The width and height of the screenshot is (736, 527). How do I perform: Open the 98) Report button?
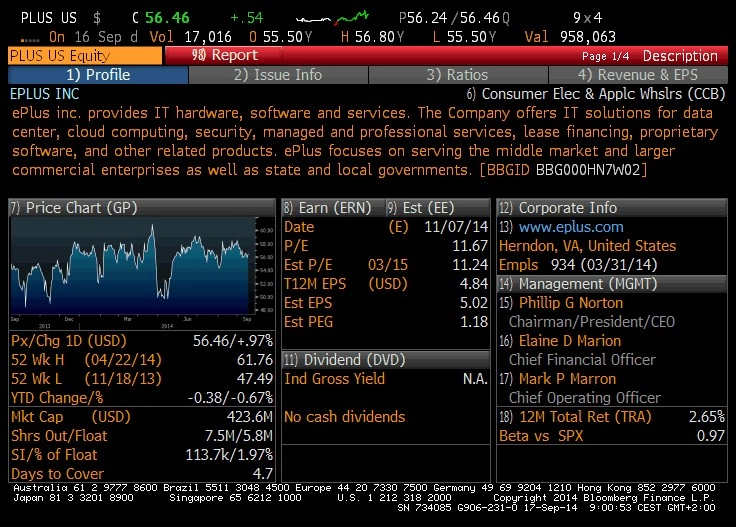[x=224, y=55]
